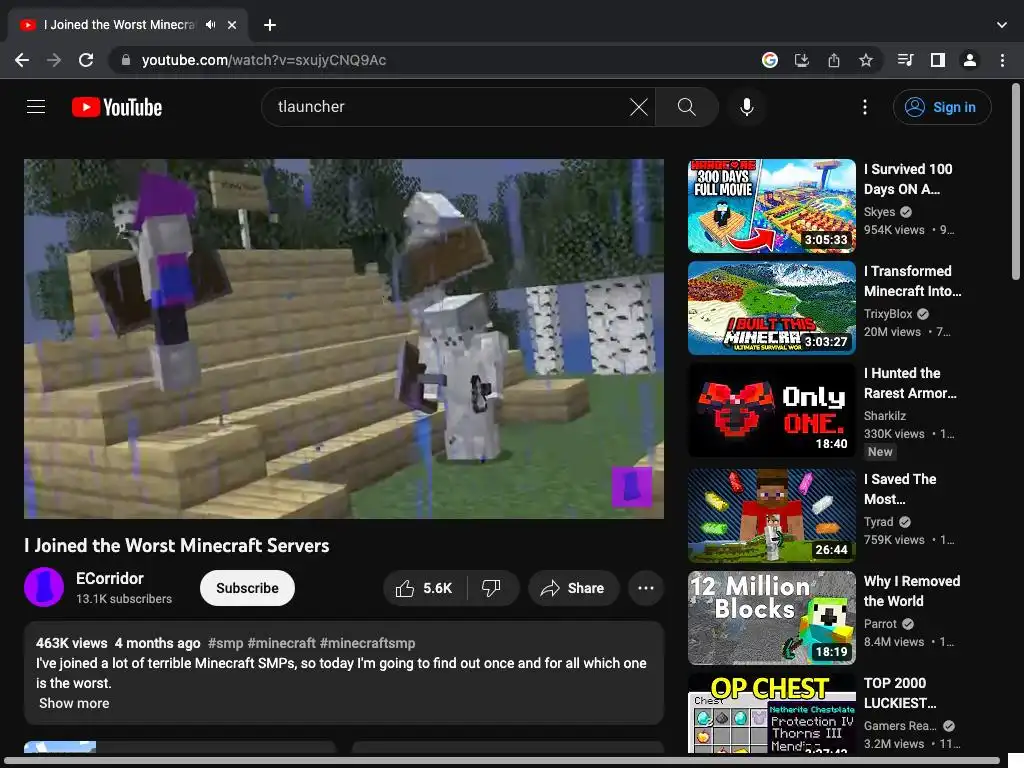Click the site lock icon
1024x768 pixels.
pos(125,60)
